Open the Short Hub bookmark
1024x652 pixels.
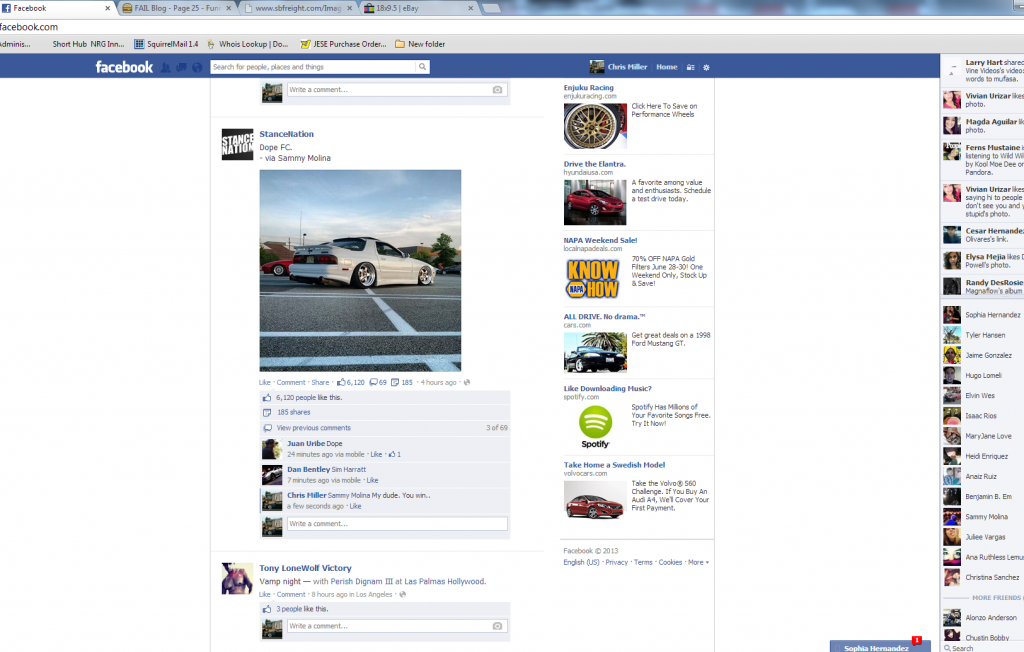69,44
